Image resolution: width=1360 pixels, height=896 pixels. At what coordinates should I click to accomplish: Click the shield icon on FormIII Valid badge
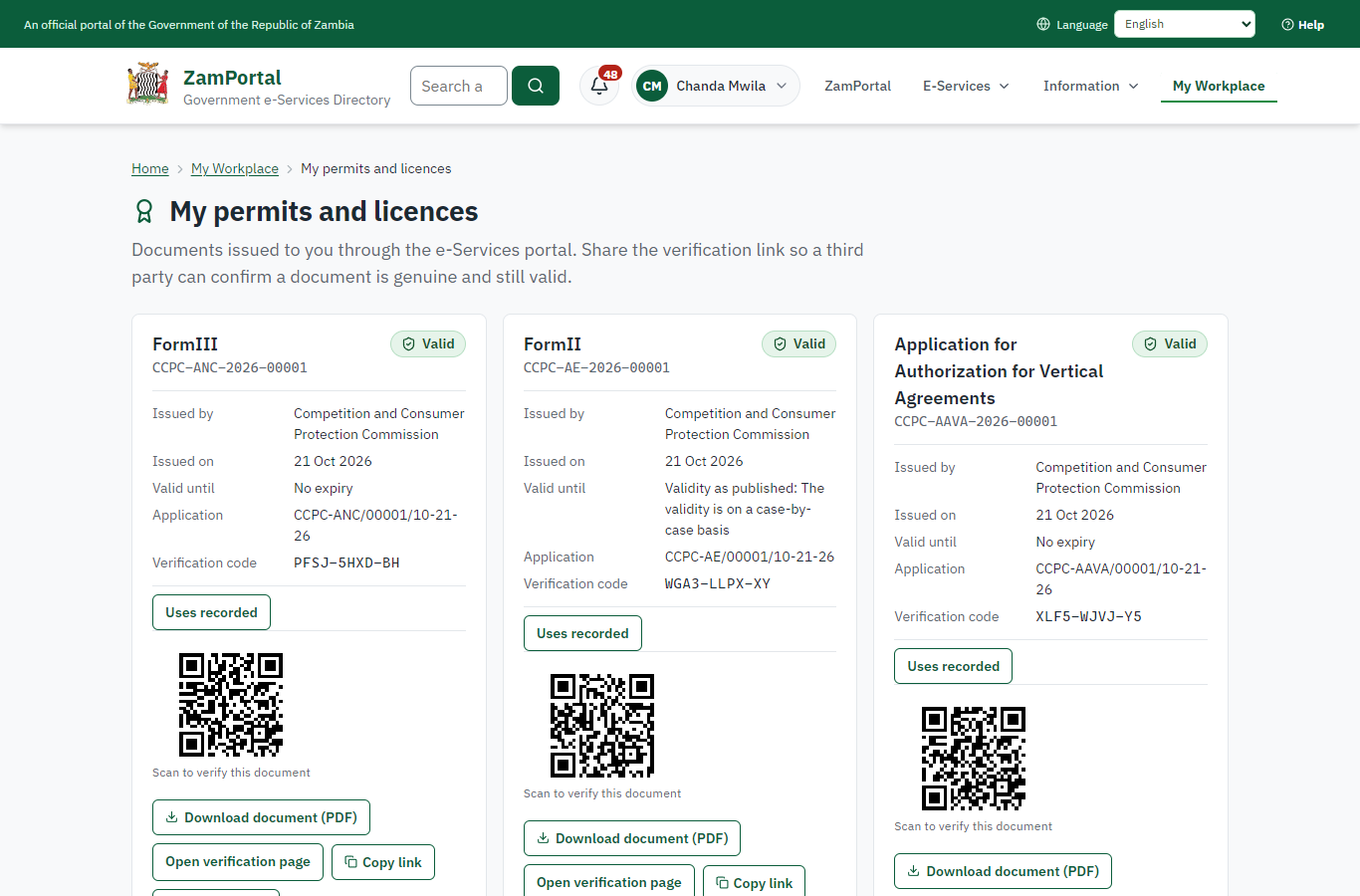click(x=408, y=343)
